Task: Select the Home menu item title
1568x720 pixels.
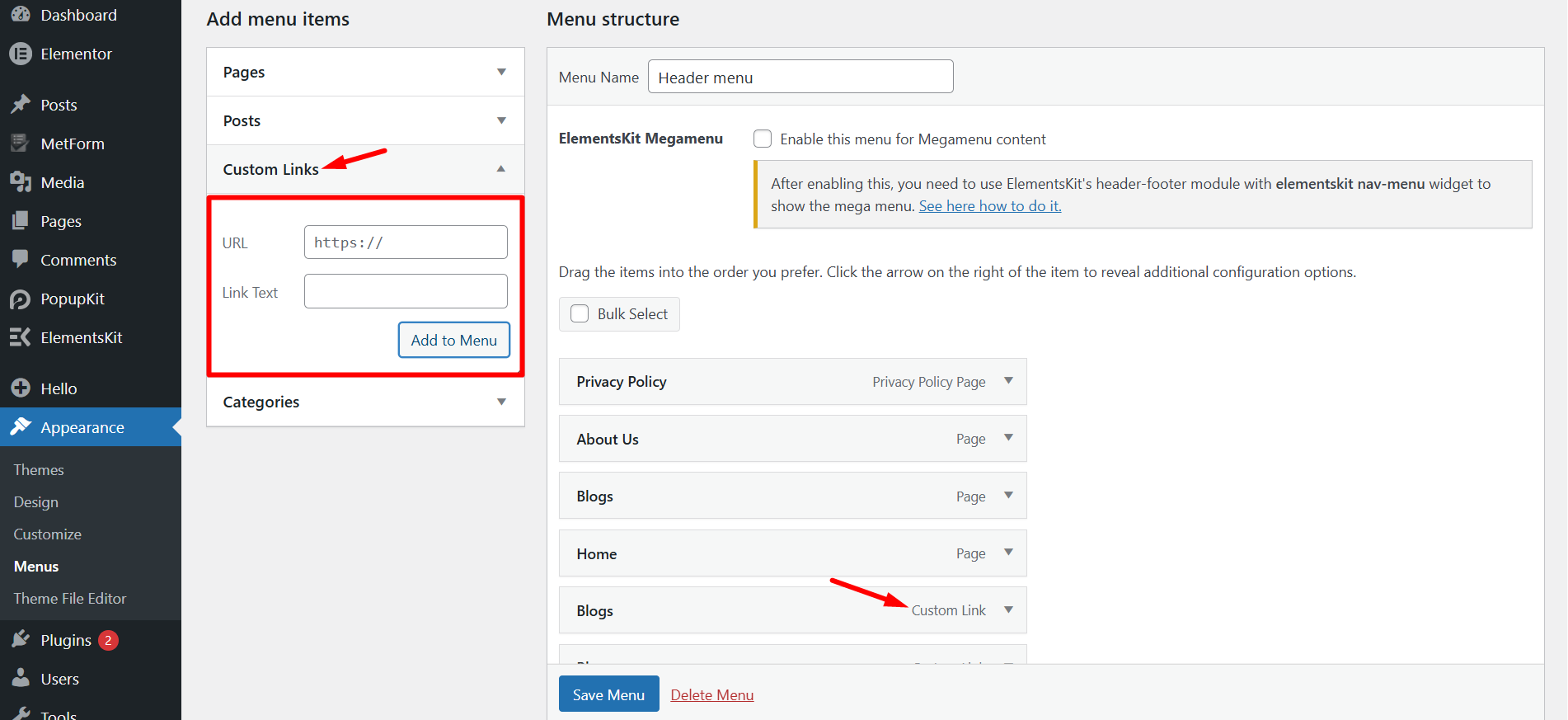Action: 597,553
